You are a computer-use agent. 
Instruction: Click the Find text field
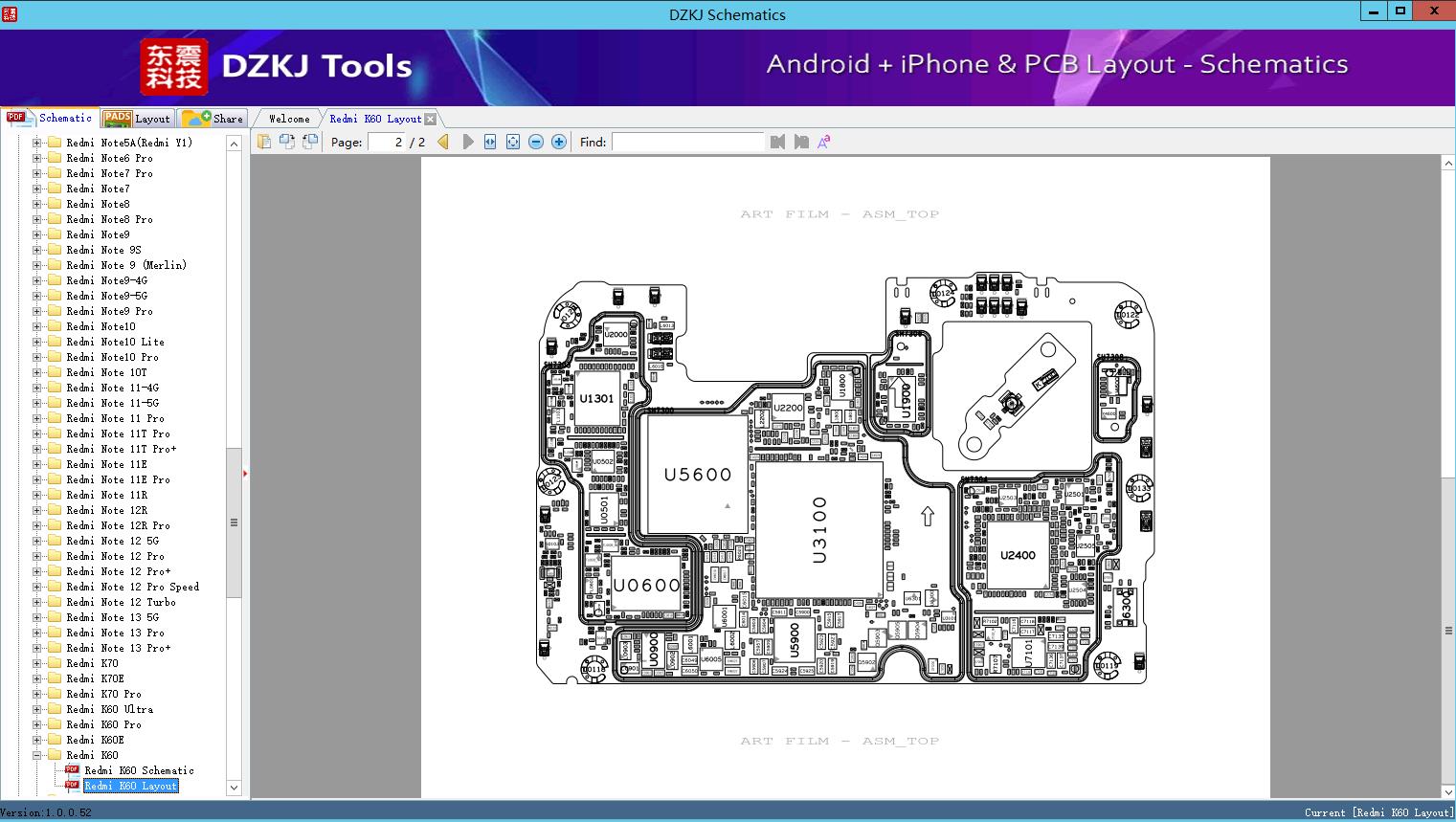688,142
